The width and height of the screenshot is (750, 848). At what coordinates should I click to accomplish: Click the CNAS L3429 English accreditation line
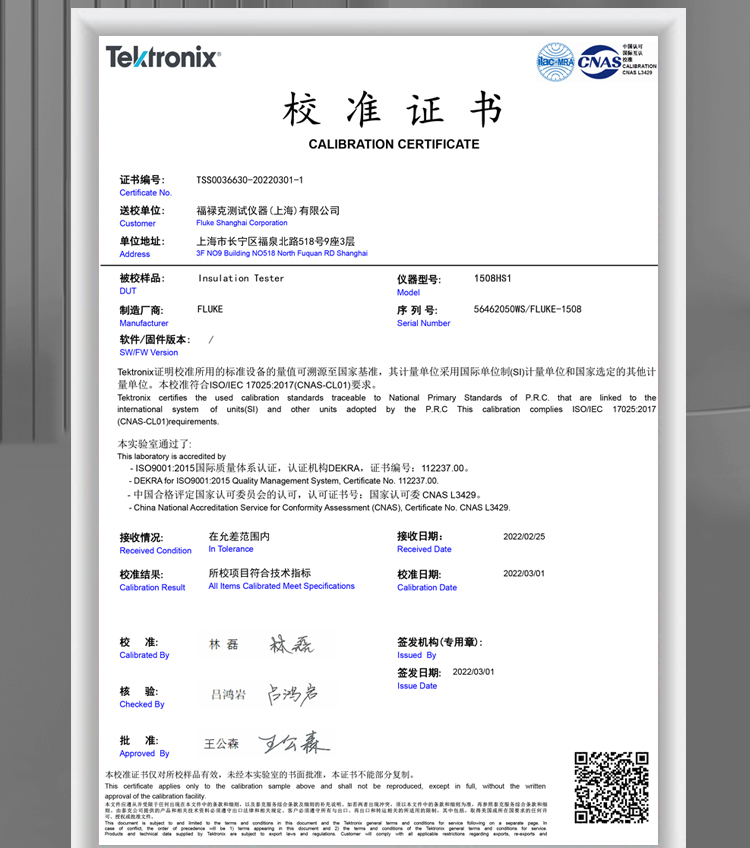coord(320,508)
